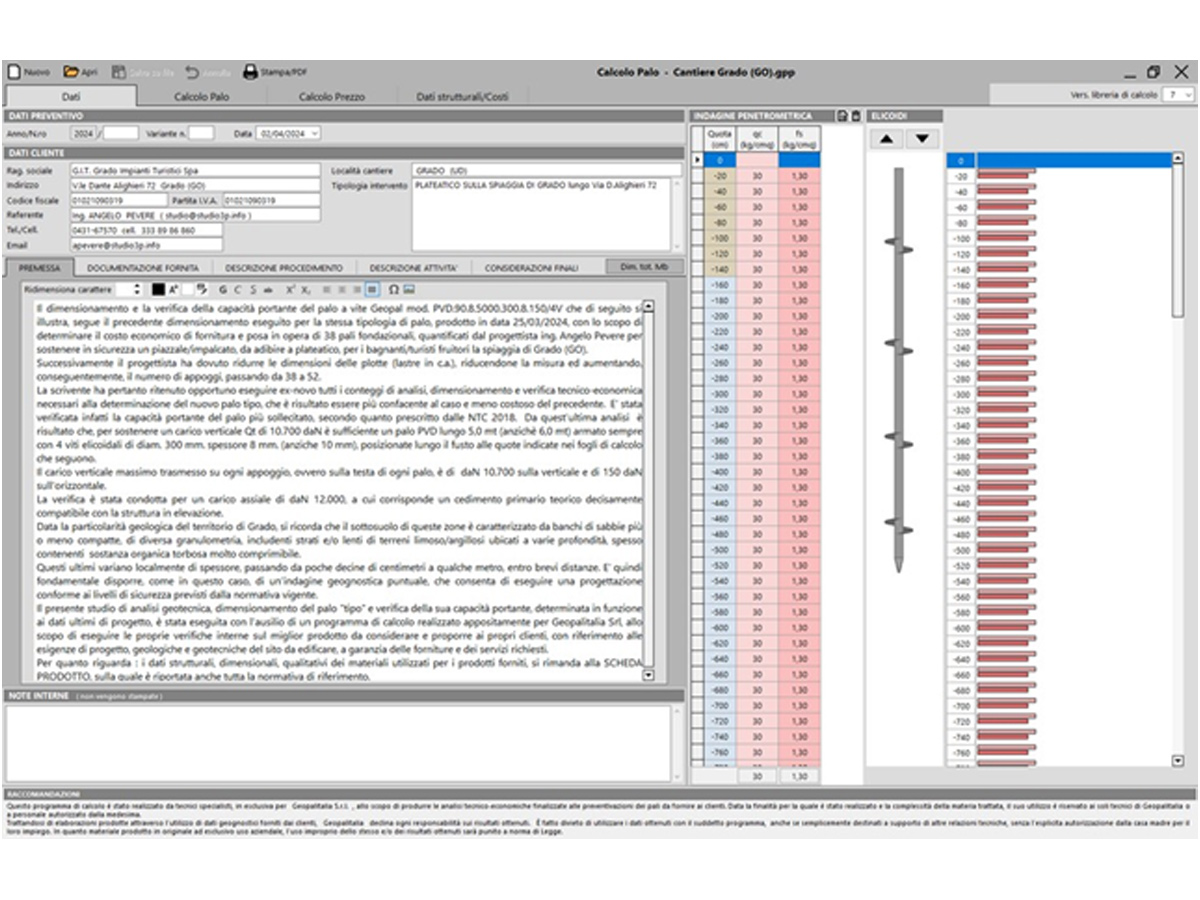Click the Nuovo new file icon
This screenshot has width=1200, height=900.
[x=14, y=72]
